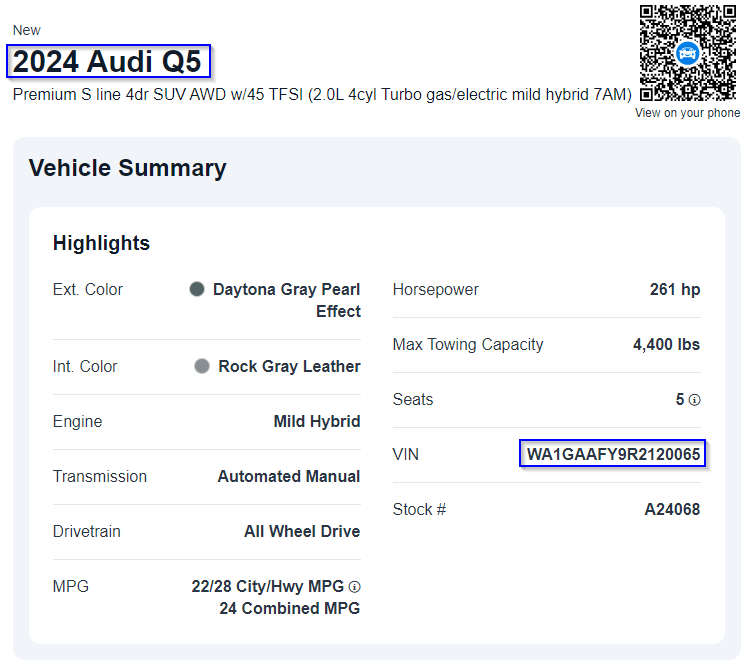Click the Transmission label

pyautogui.click(x=100, y=476)
